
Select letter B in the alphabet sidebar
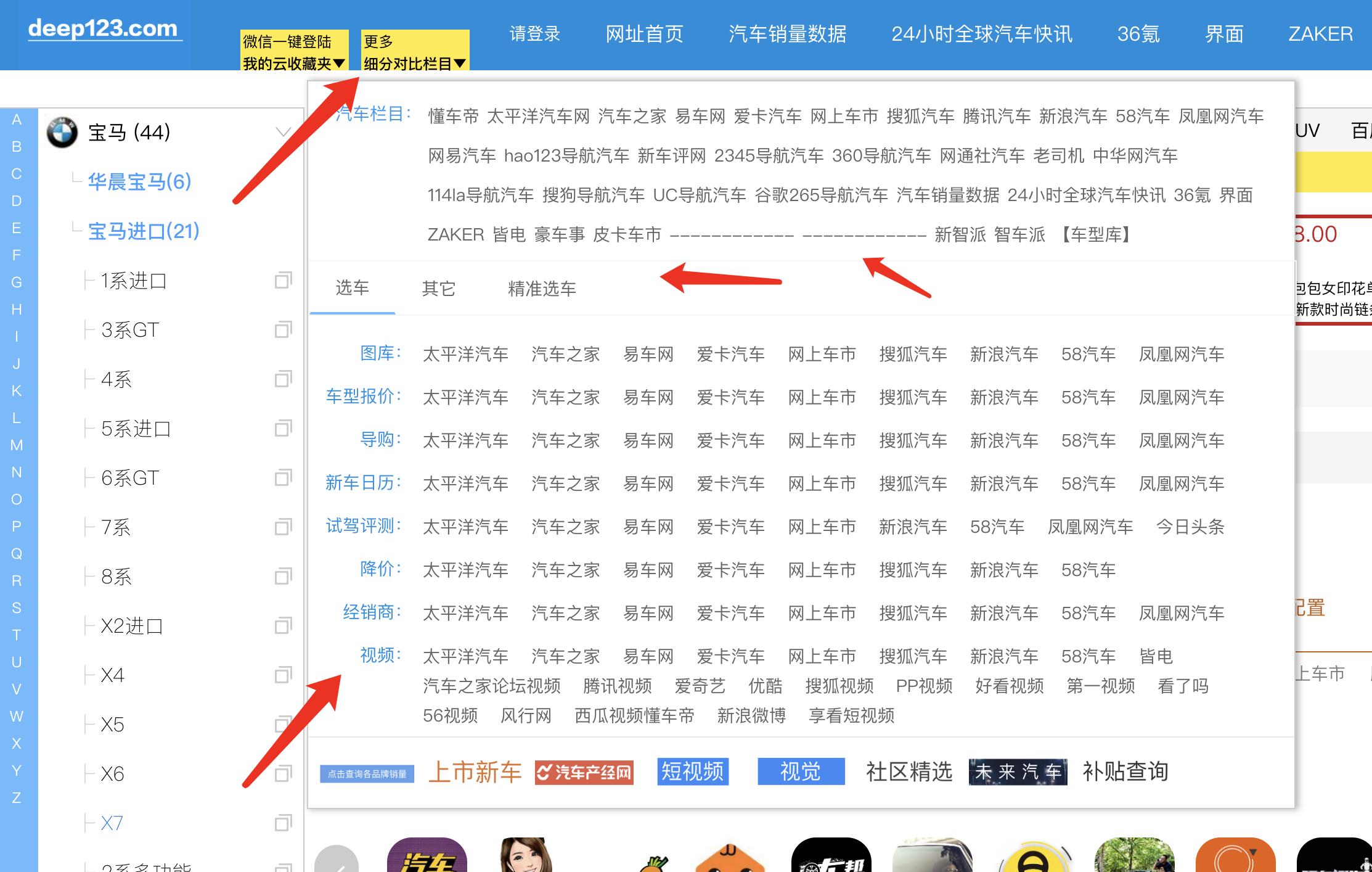click(x=17, y=148)
